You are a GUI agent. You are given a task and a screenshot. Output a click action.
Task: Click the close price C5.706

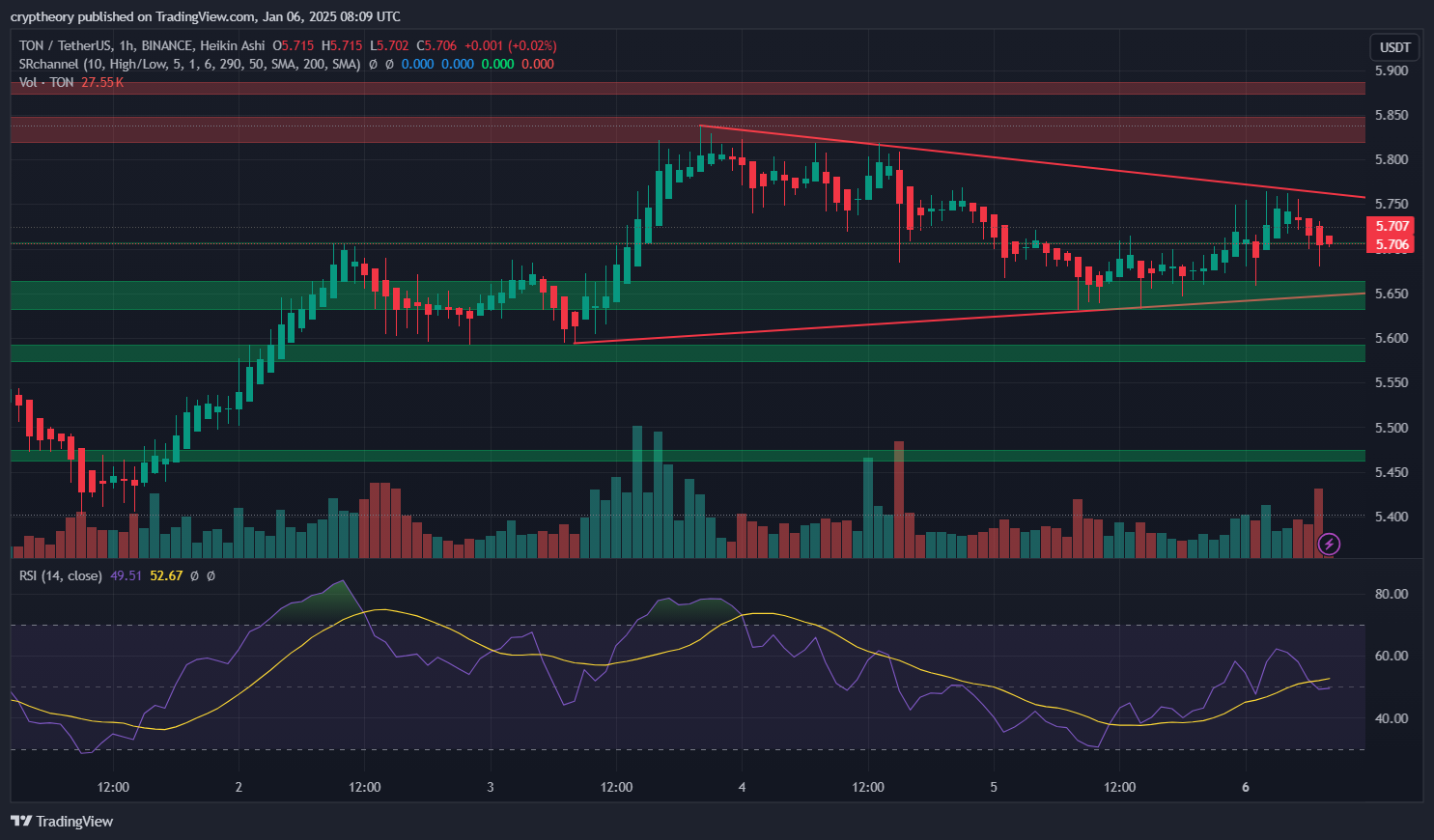click(436, 45)
